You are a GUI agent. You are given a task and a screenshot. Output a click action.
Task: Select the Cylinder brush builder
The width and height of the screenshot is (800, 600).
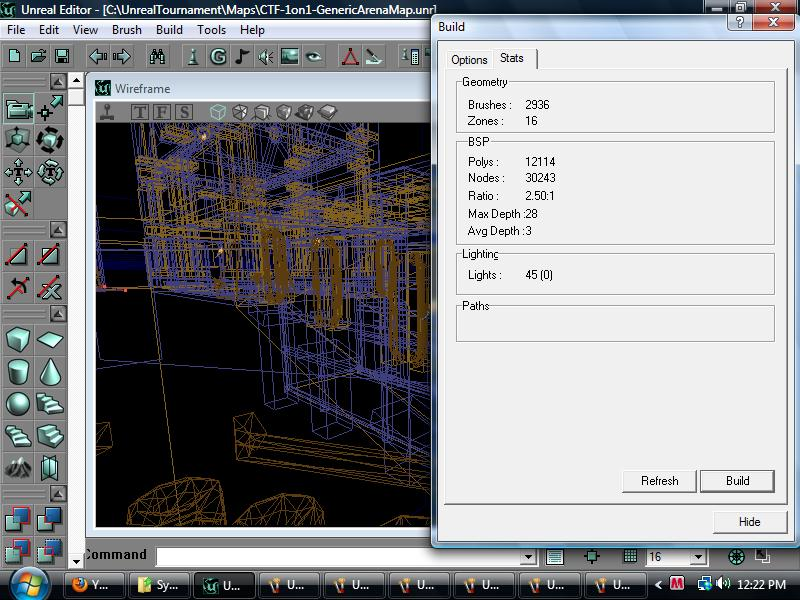tap(15, 370)
